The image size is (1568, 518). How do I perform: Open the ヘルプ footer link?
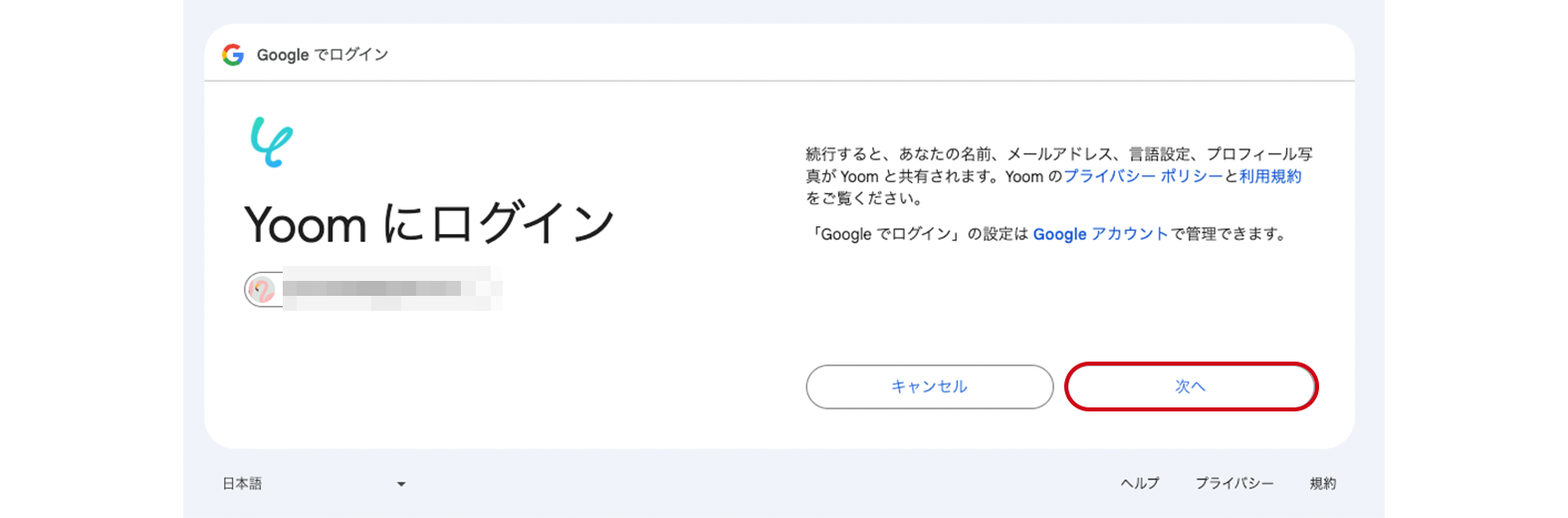(x=1140, y=483)
